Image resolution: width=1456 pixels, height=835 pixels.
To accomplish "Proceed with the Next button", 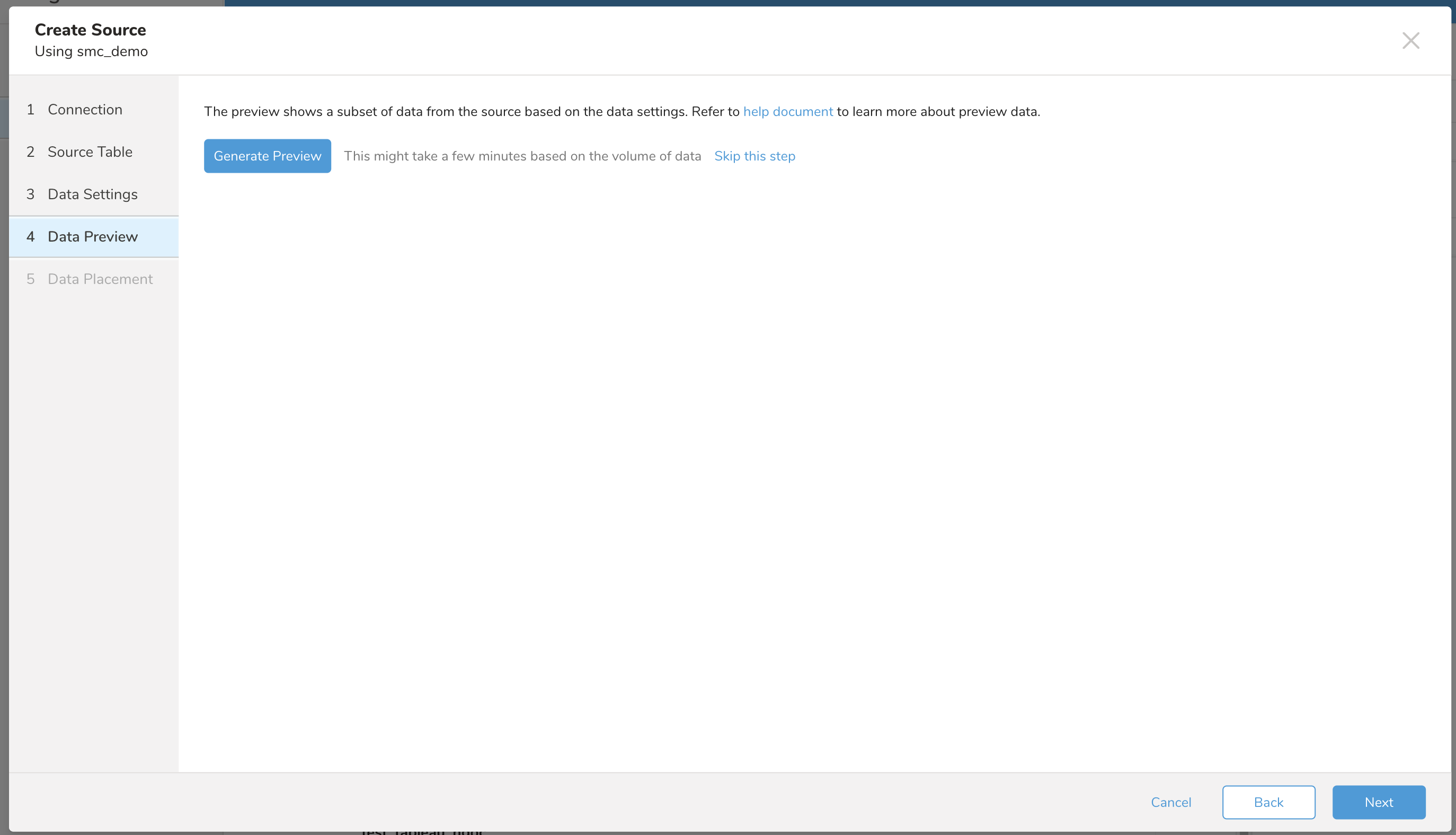I will tap(1378, 802).
